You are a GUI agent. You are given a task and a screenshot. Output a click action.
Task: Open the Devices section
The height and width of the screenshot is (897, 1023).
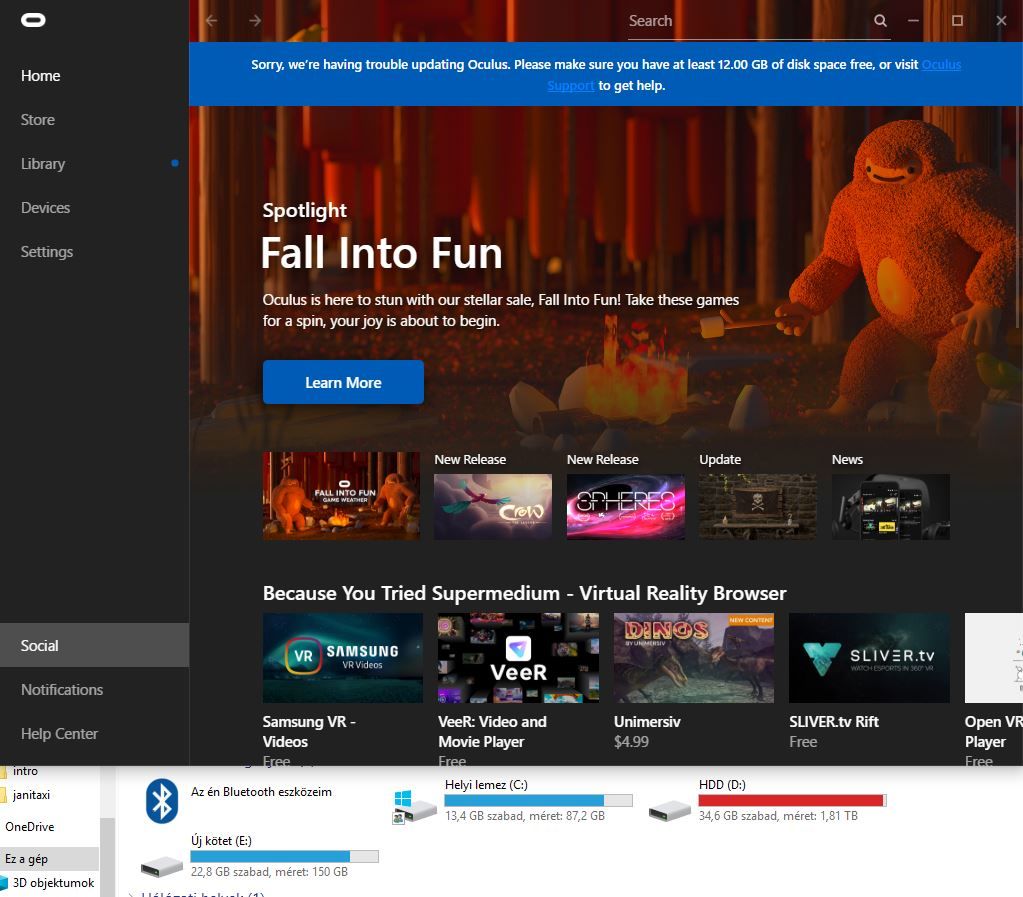[x=46, y=207]
